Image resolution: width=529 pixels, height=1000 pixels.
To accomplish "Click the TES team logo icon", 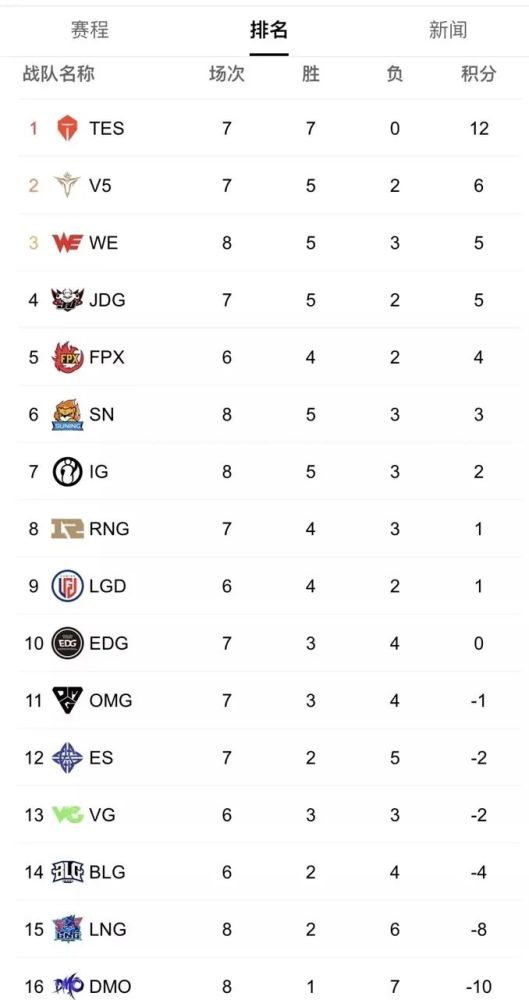I will [67, 128].
